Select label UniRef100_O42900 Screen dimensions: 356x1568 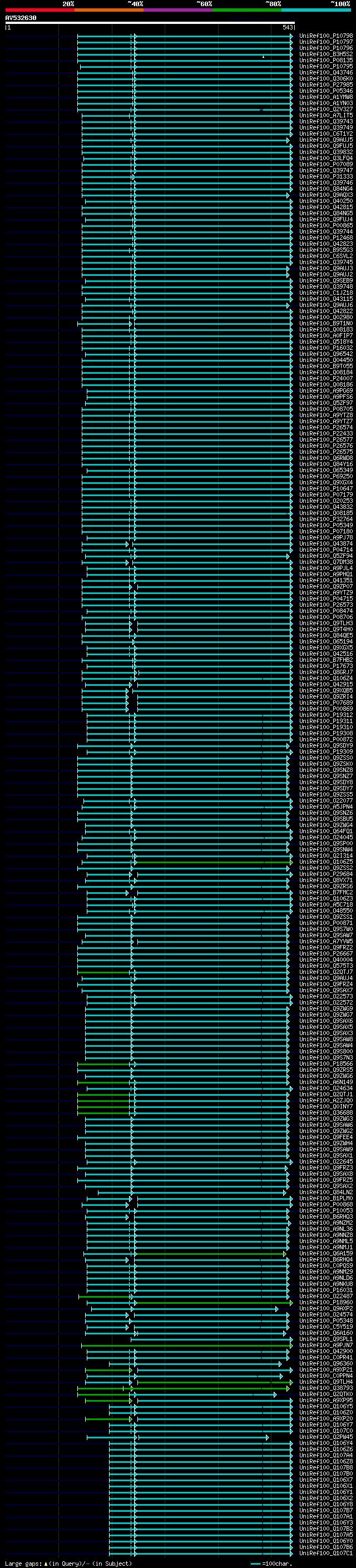[x=326, y=1351]
